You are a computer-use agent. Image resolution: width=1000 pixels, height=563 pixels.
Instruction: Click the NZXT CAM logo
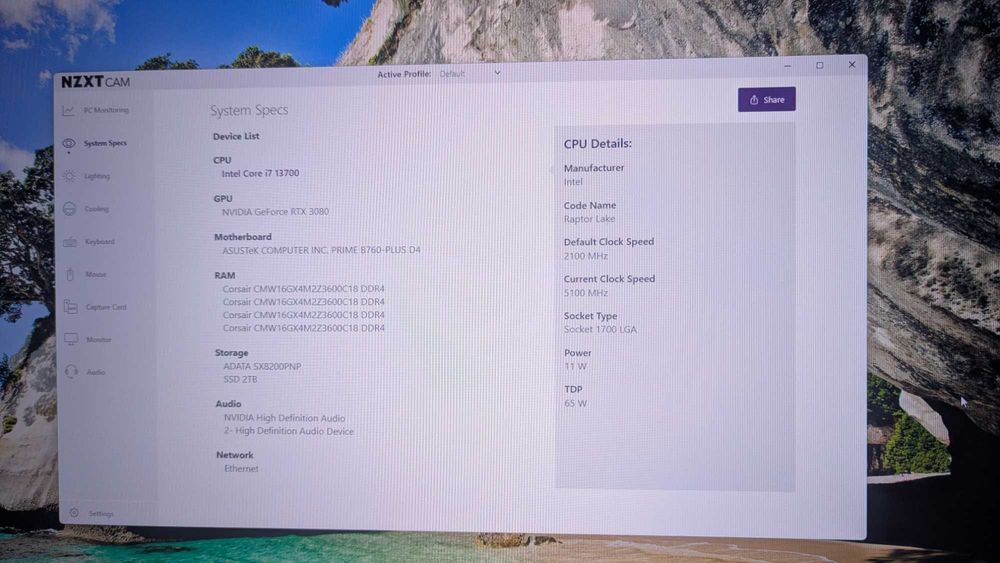point(96,82)
